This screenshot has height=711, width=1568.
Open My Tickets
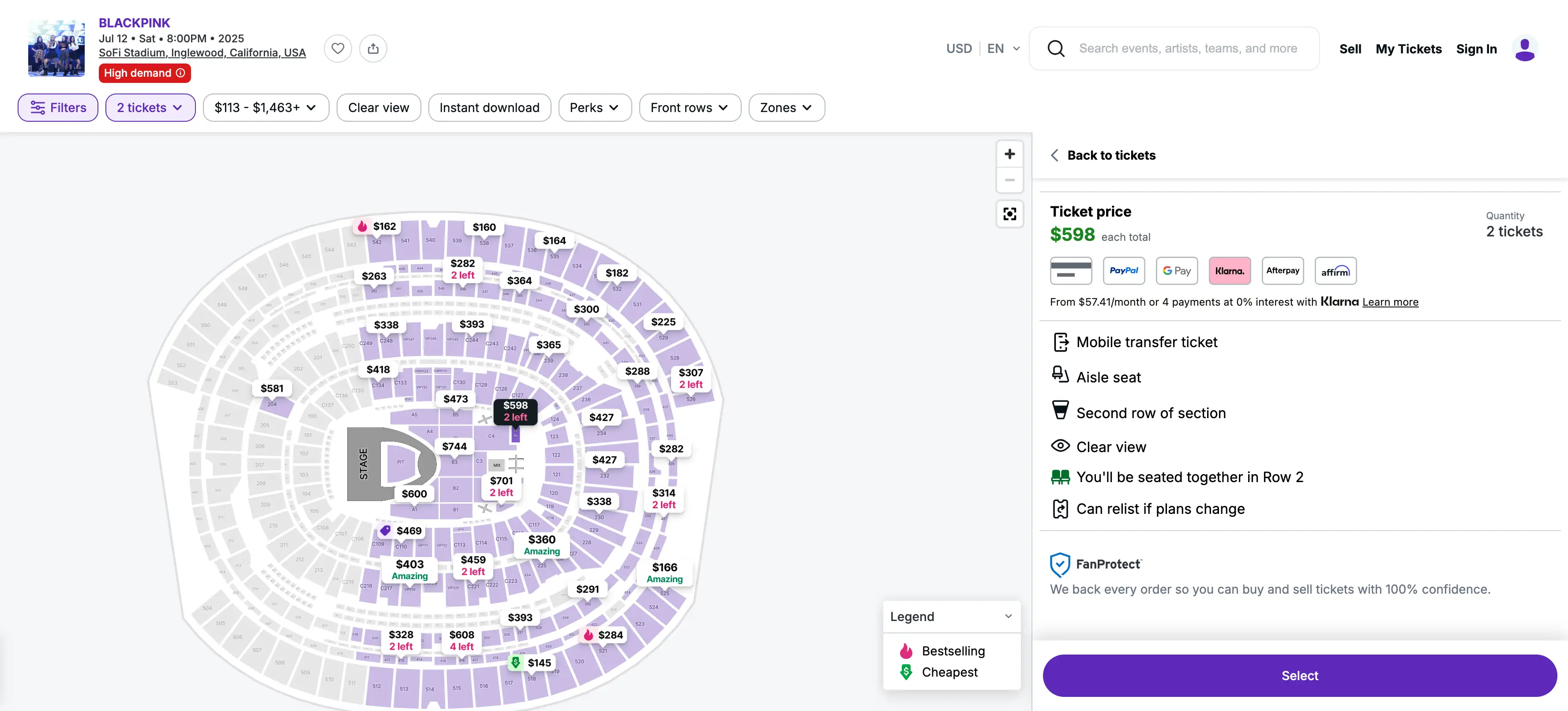[1408, 49]
